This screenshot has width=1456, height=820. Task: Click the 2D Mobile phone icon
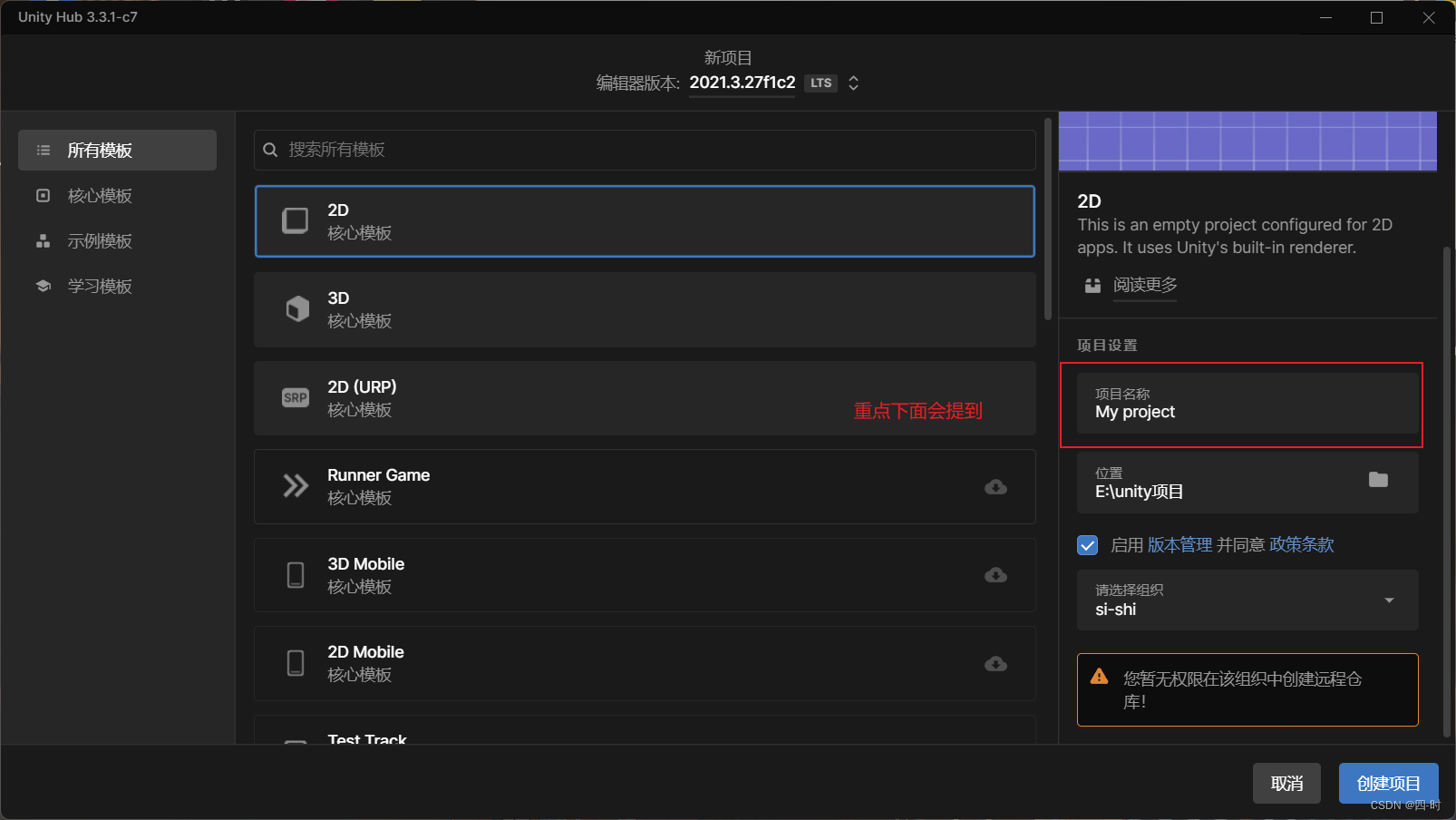click(296, 663)
